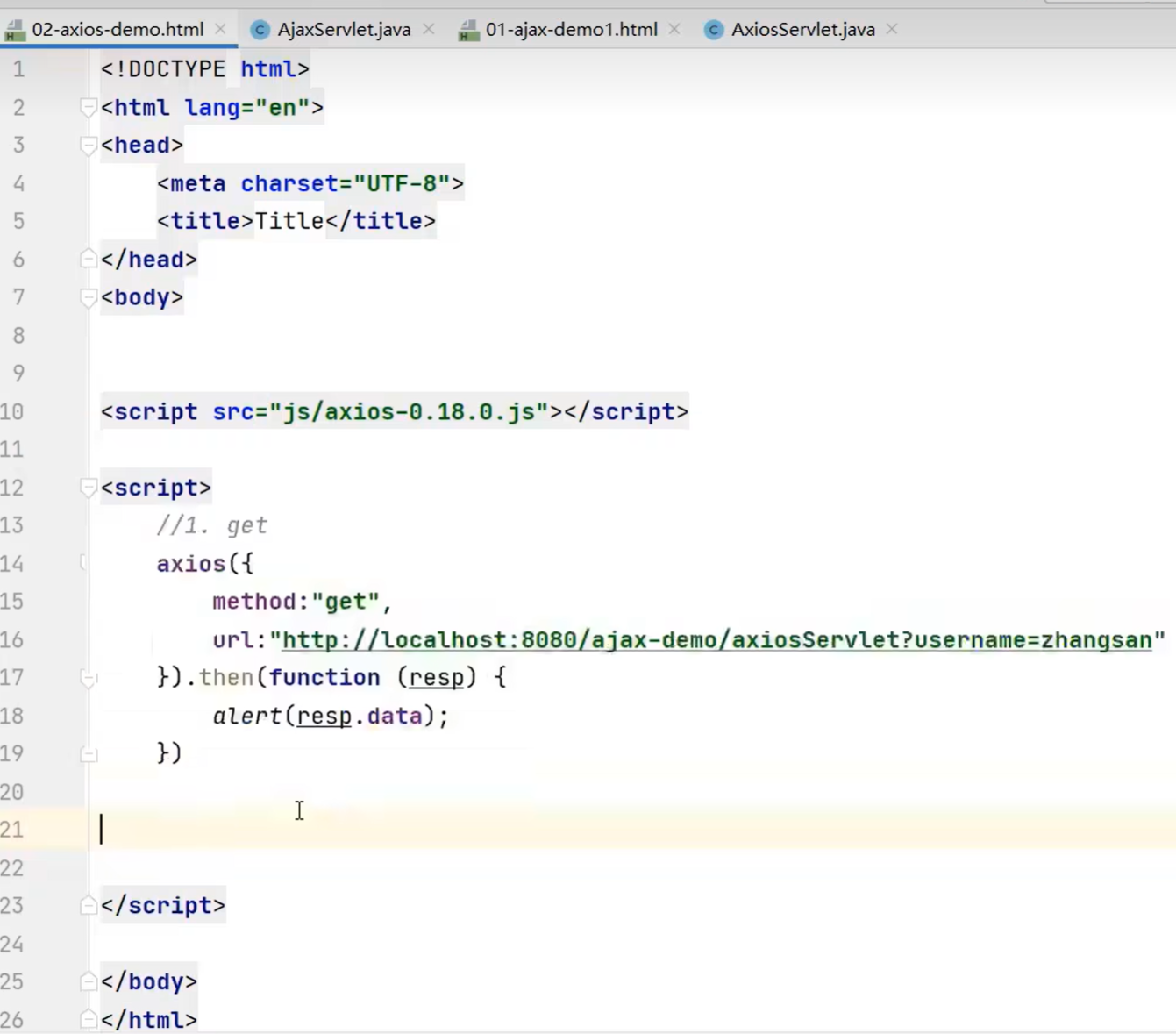Close the 02-axios-demo.html tab
Viewport: 1176px width, 1034px height.
click(x=220, y=29)
